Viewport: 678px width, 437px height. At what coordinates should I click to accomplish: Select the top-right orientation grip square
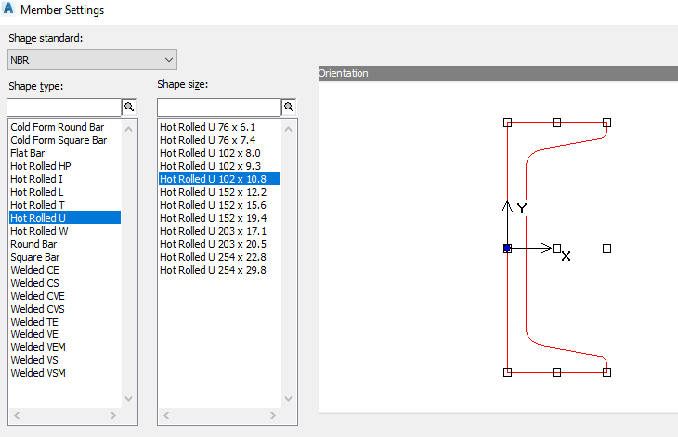click(x=607, y=122)
